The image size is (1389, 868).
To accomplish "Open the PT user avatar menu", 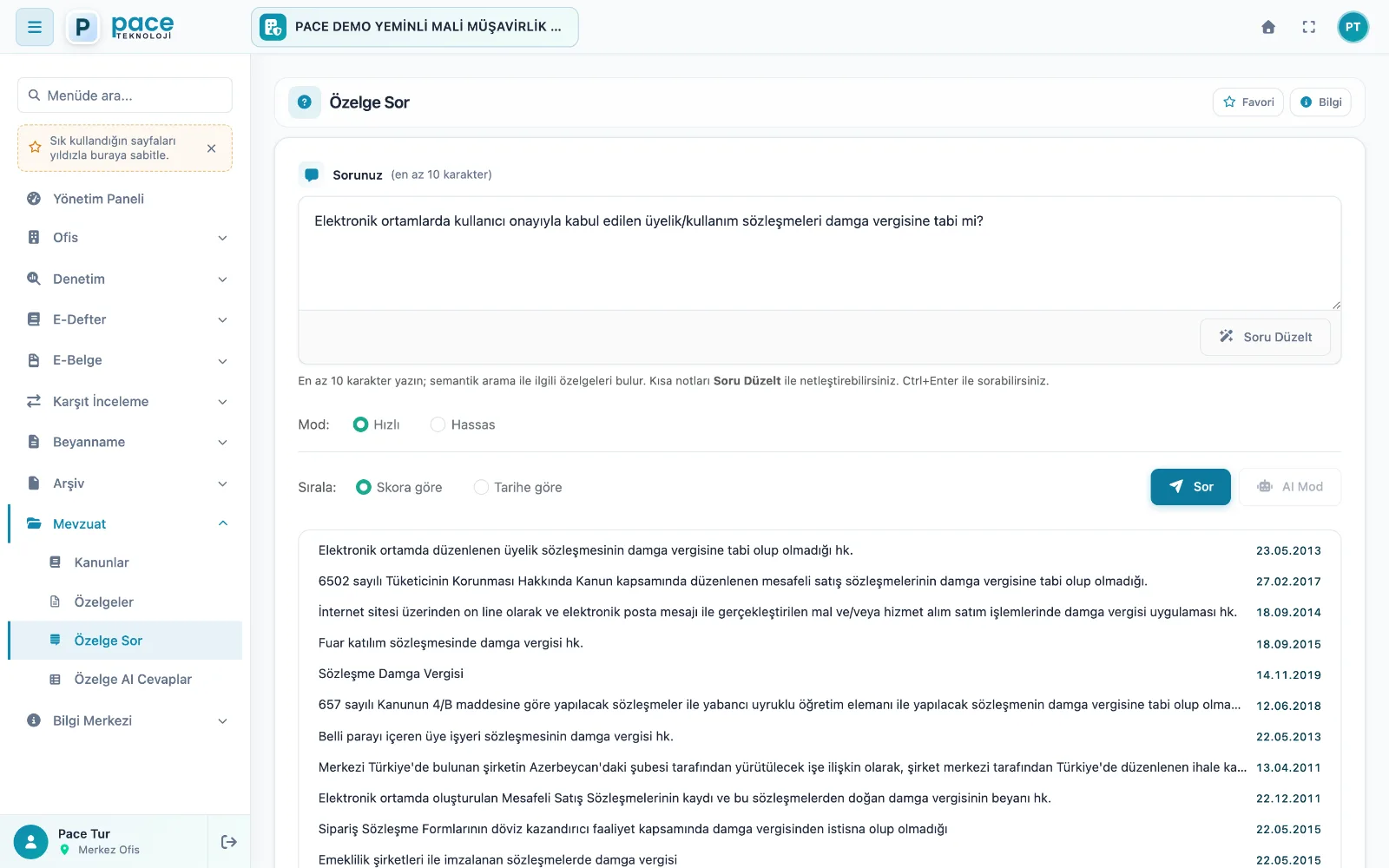I will (x=1353, y=27).
